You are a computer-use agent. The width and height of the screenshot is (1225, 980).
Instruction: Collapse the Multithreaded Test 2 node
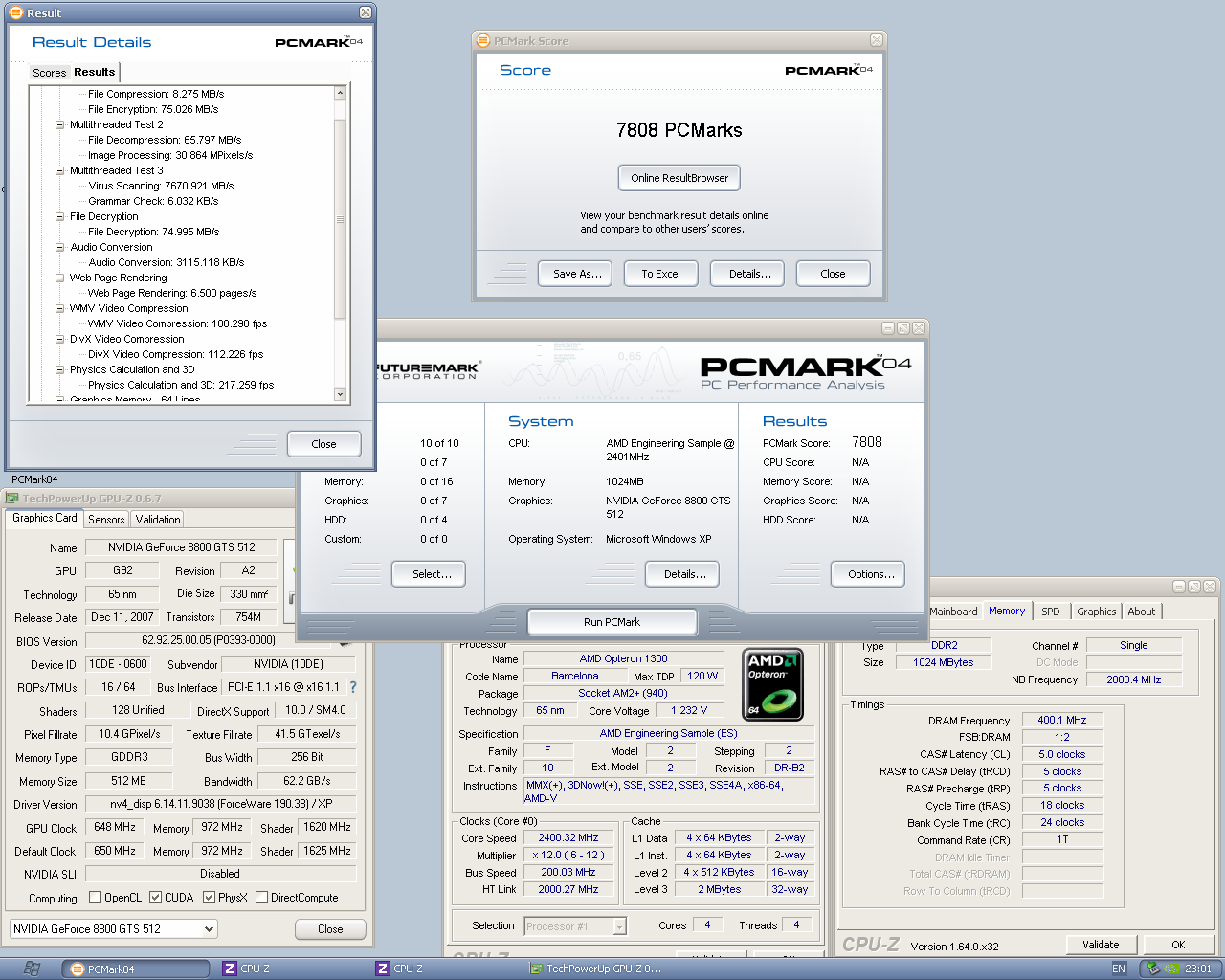59,124
